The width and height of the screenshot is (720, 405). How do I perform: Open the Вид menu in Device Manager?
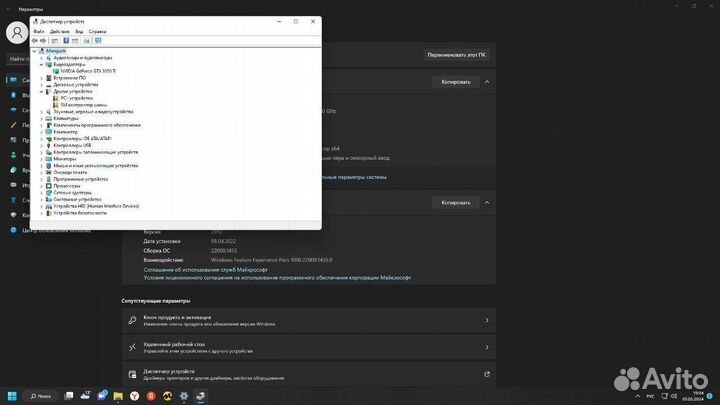coord(79,32)
